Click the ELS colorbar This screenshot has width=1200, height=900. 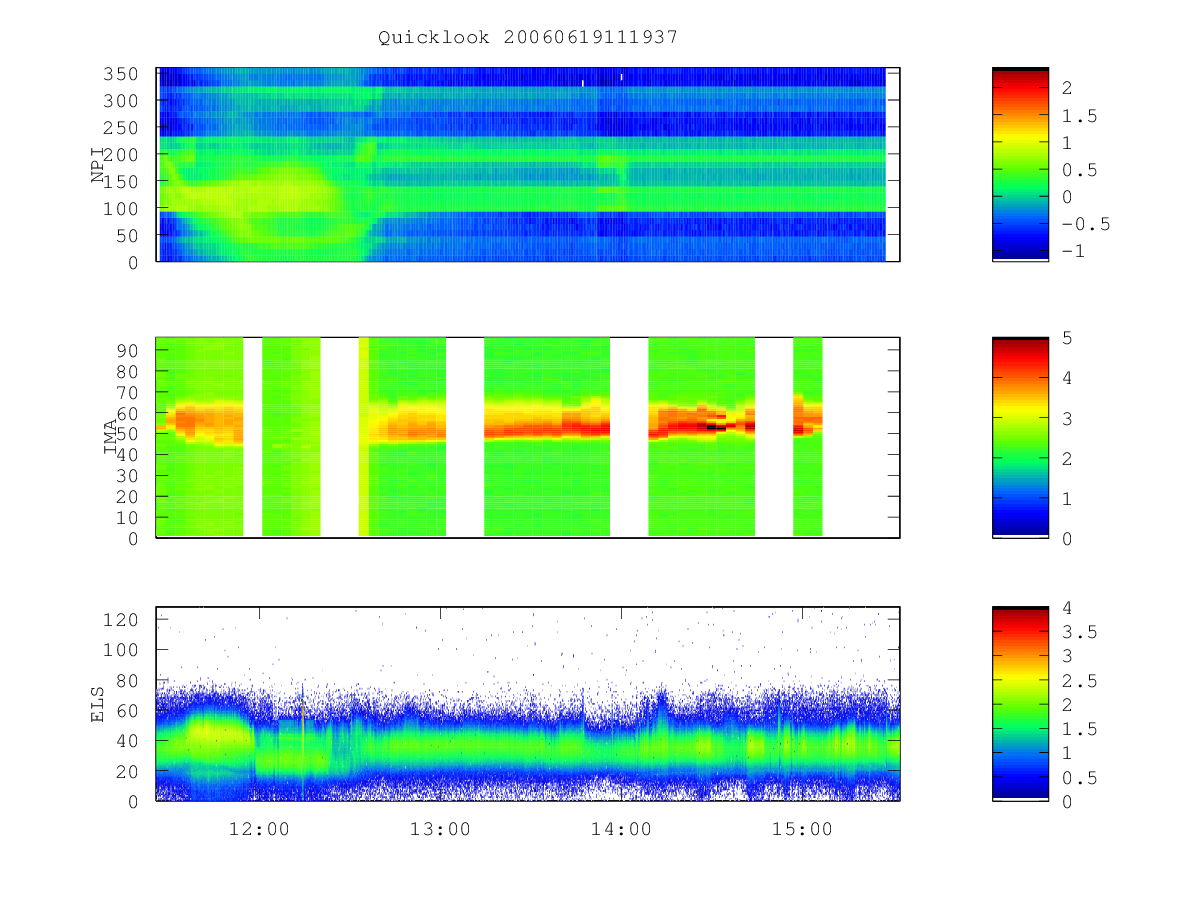(1020, 704)
